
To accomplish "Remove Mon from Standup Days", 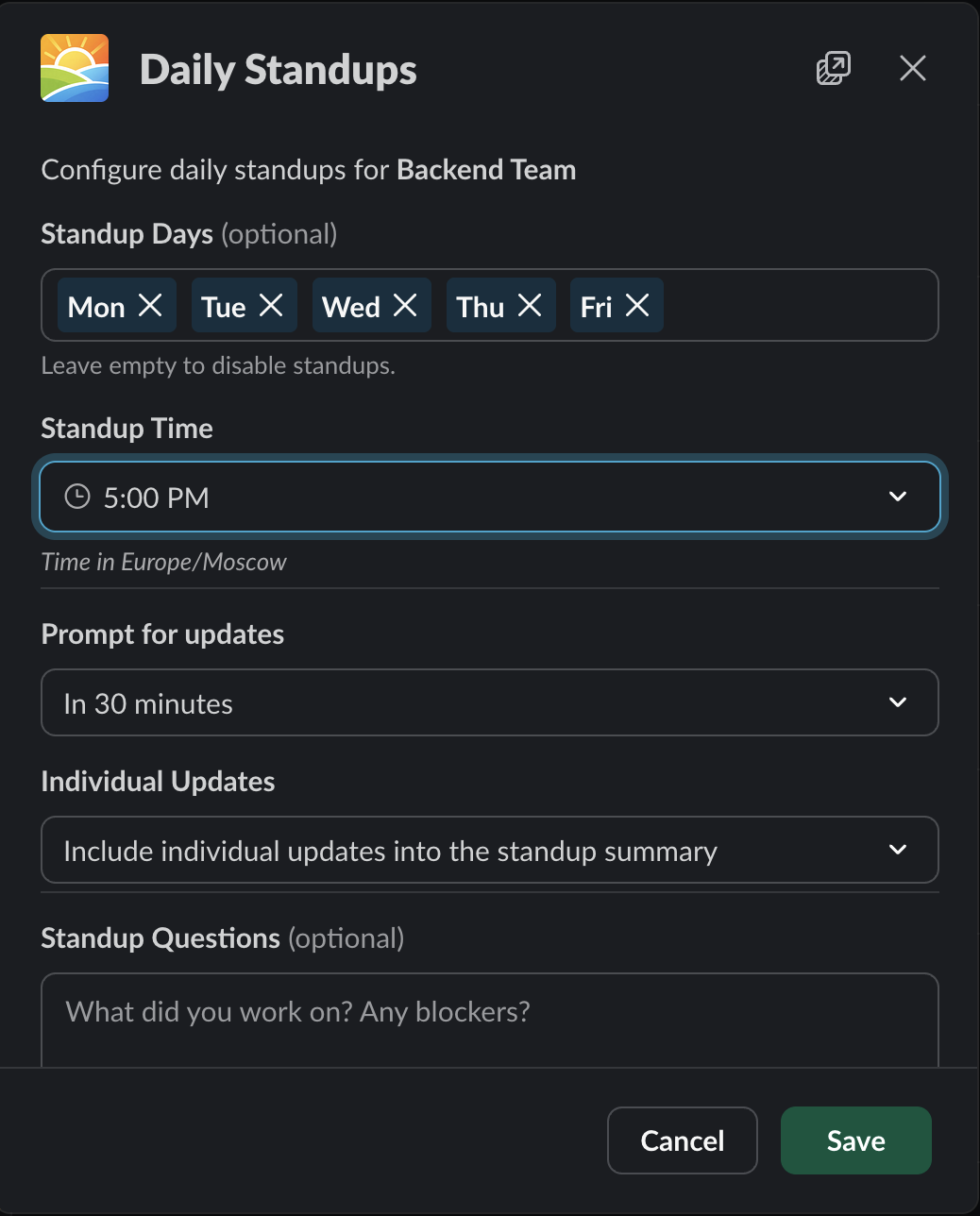I will [x=151, y=305].
